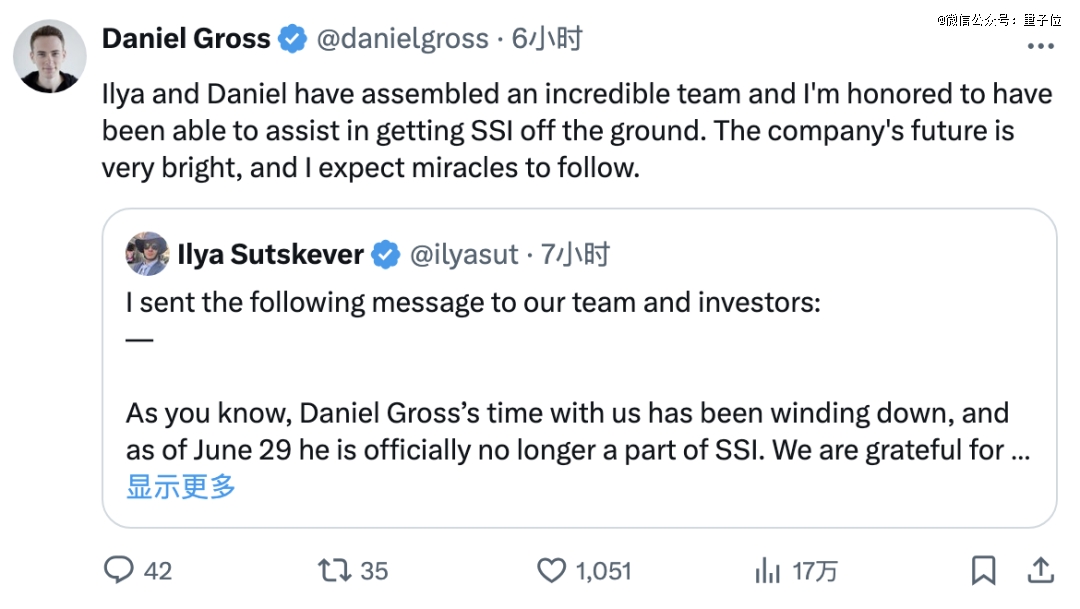
Task: Click Daniel Gross's verified badge
Action: (292, 39)
